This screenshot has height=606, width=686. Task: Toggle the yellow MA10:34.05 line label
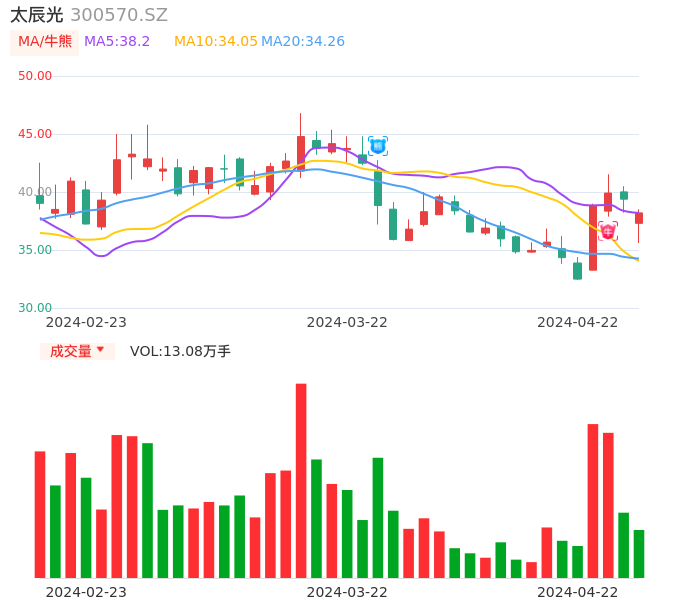[x=215, y=42]
